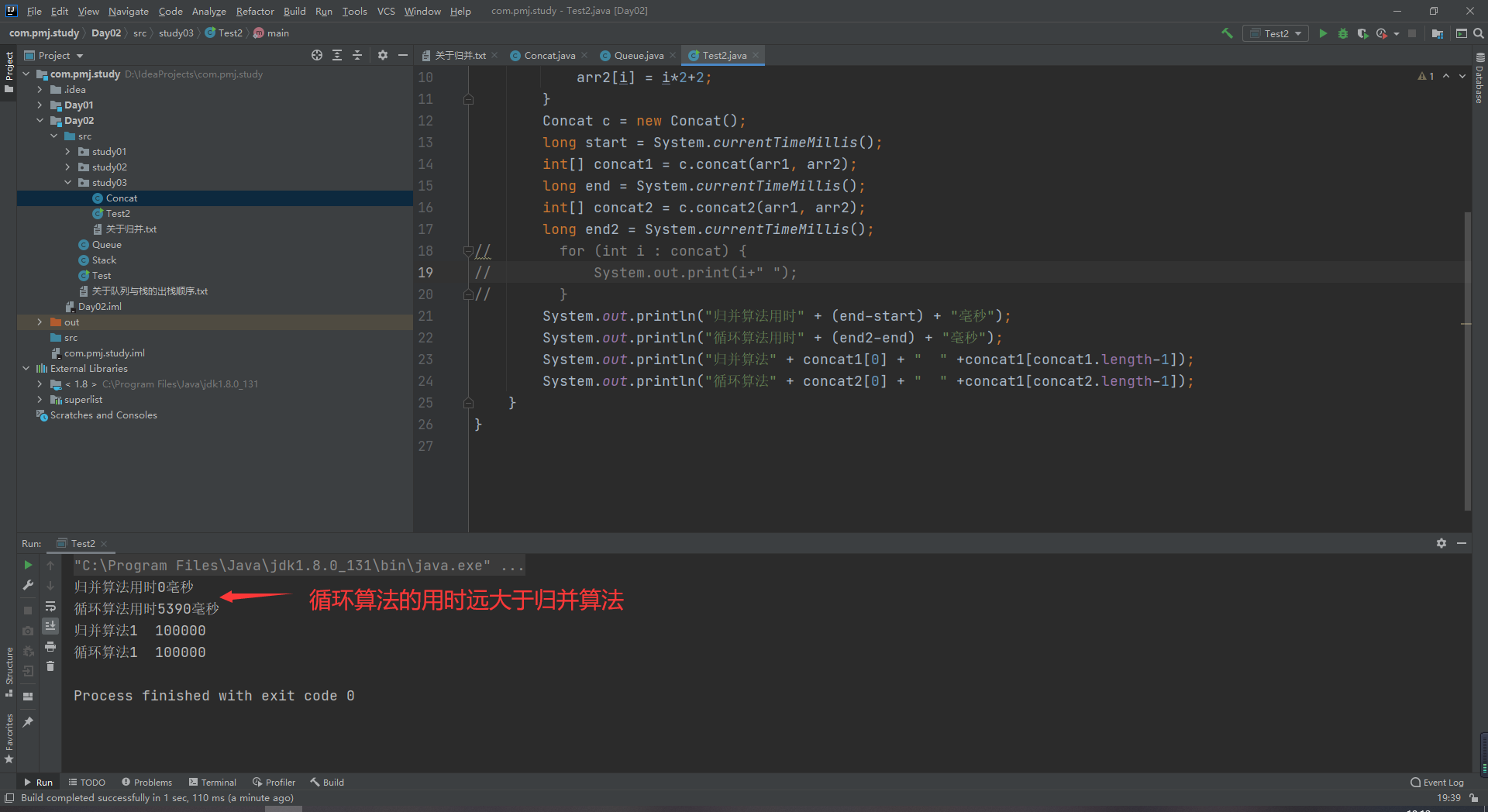Image resolution: width=1488 pixels, height=812 pixels.
Task: Click the editor vertical scrollbar
Action: 1467,360
